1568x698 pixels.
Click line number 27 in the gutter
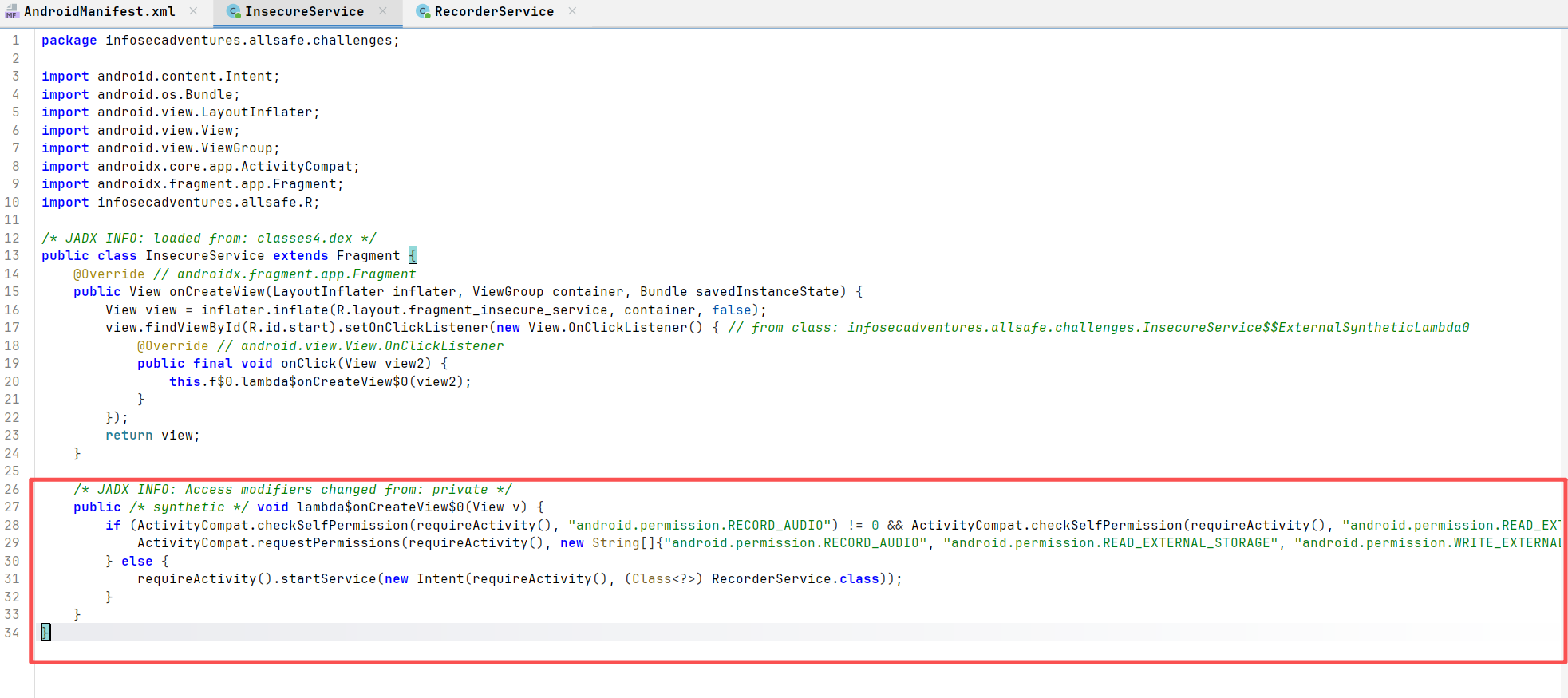[x=12, y=507]
